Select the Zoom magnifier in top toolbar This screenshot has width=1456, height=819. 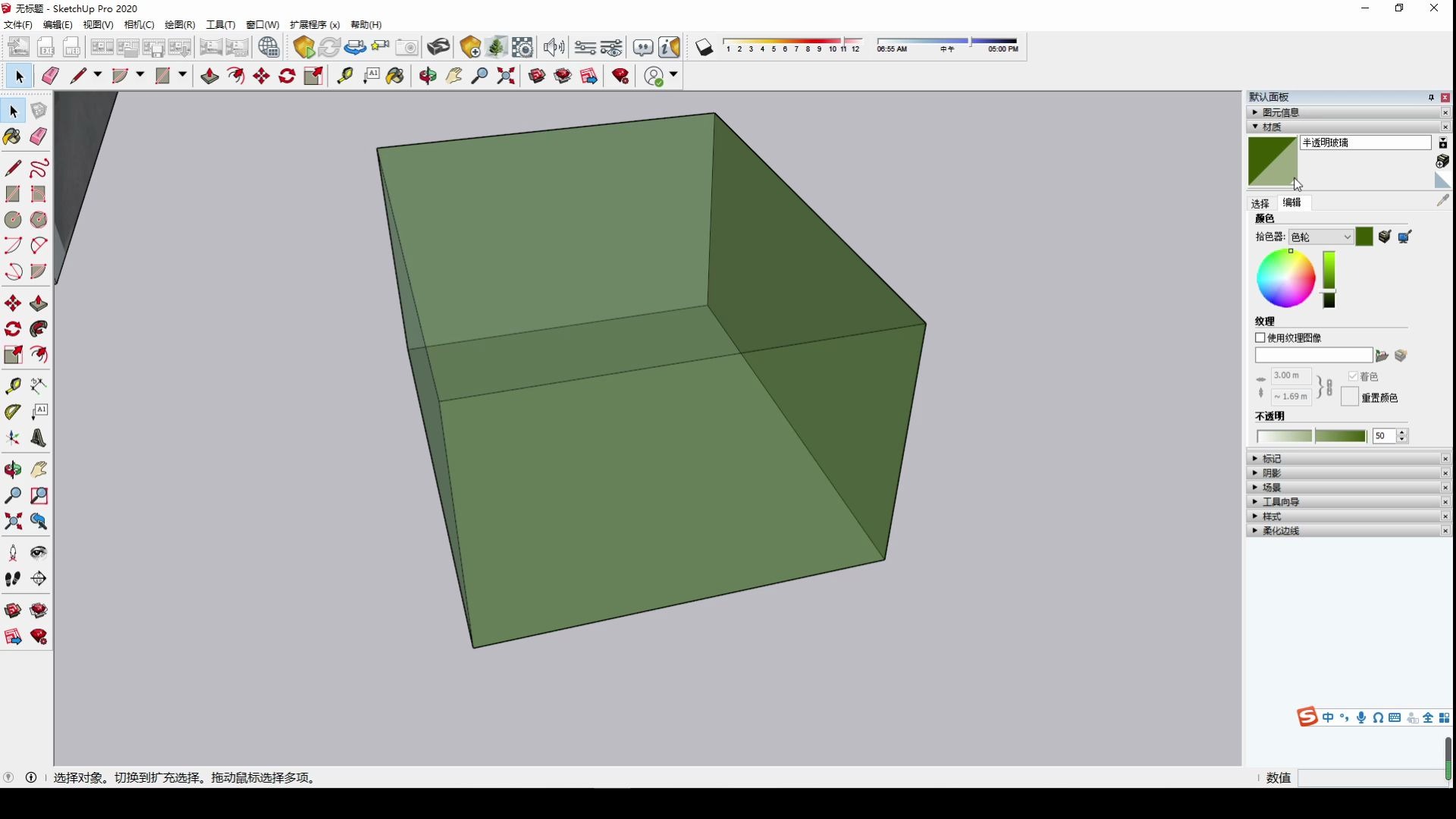pos(479,76)
